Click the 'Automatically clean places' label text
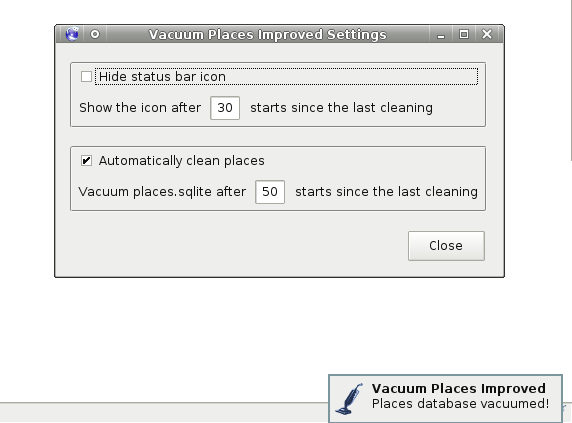This screenshot has height=423, width=572. 182,160
